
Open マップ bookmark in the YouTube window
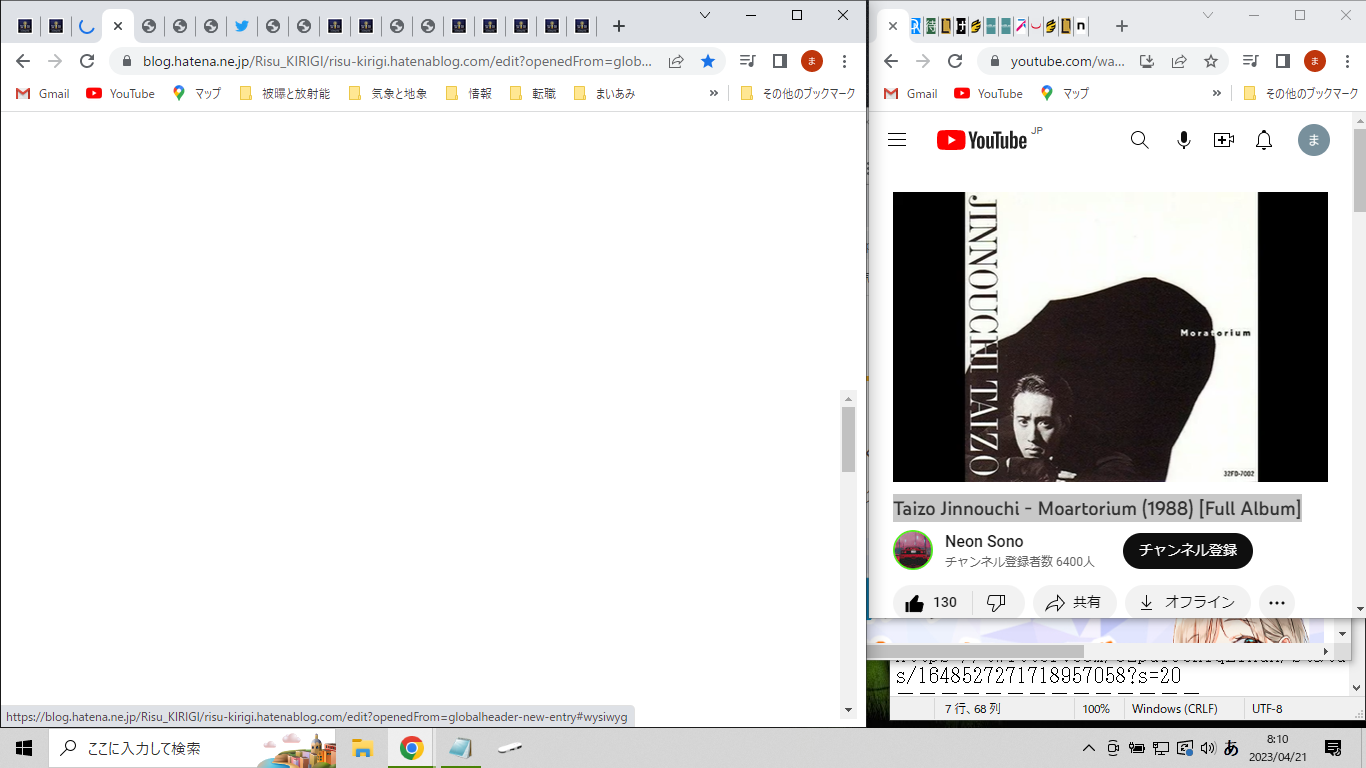[1065, 93]
